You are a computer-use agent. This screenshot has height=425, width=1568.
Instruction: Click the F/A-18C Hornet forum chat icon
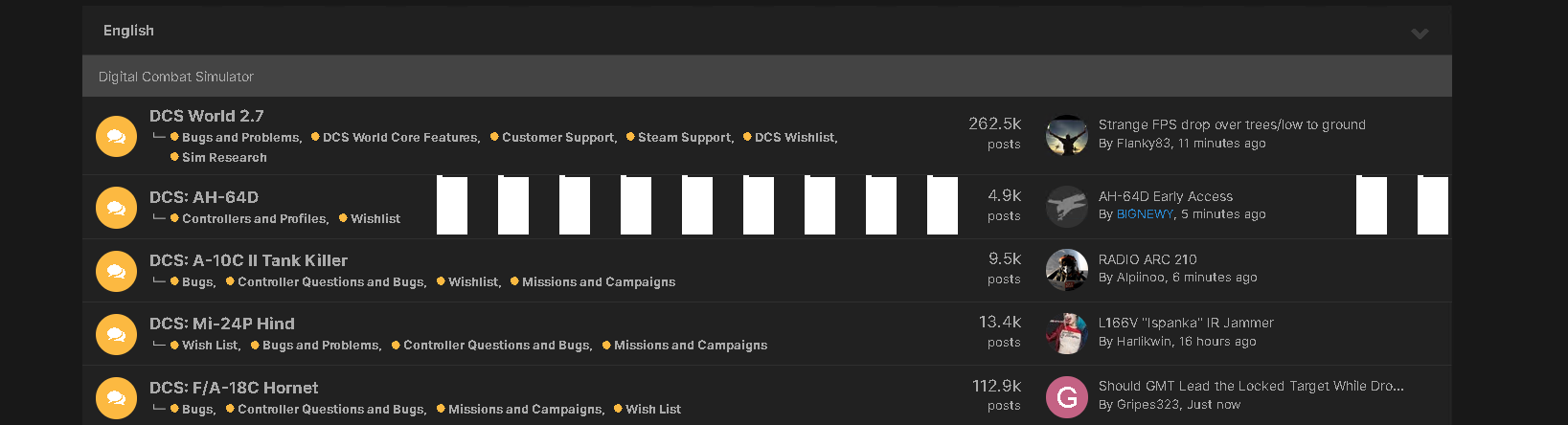pos(116,397)
